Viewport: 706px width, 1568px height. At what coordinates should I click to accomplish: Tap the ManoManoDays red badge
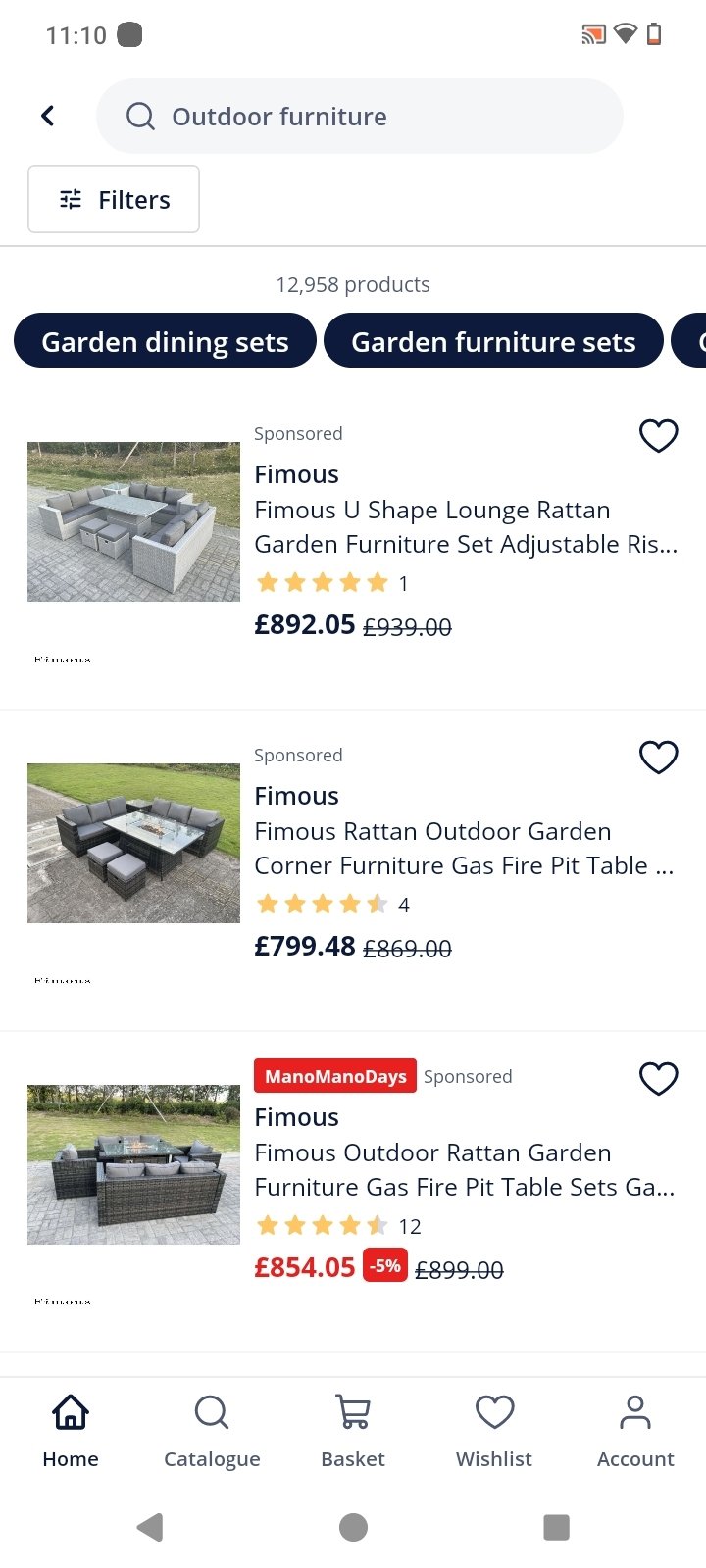click(335, 1076)
